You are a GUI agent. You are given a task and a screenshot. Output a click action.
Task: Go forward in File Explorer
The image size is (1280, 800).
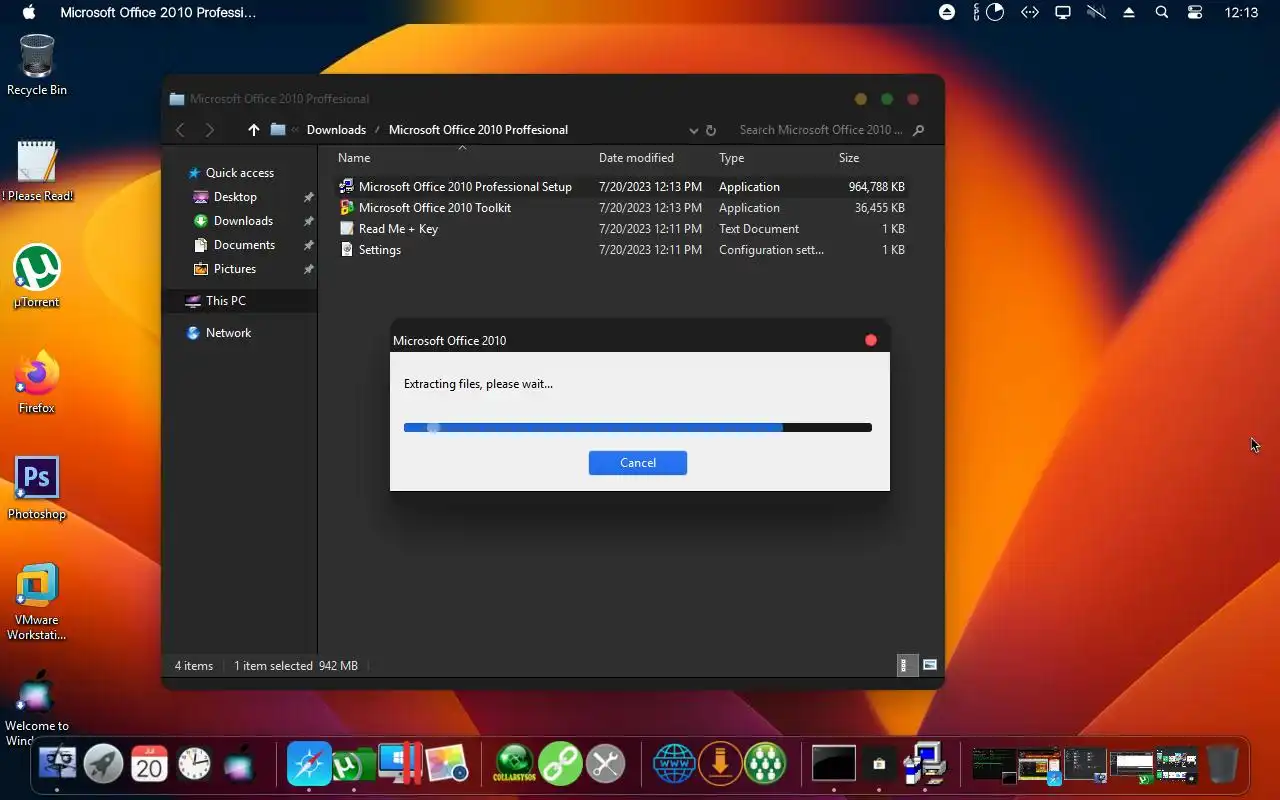click(x=209, y=130)
